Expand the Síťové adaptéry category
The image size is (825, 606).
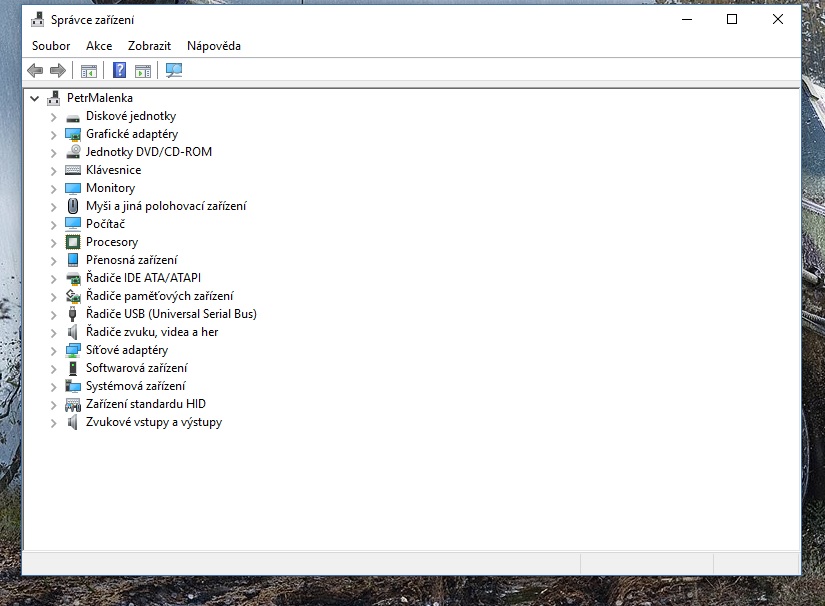[53, 350]
